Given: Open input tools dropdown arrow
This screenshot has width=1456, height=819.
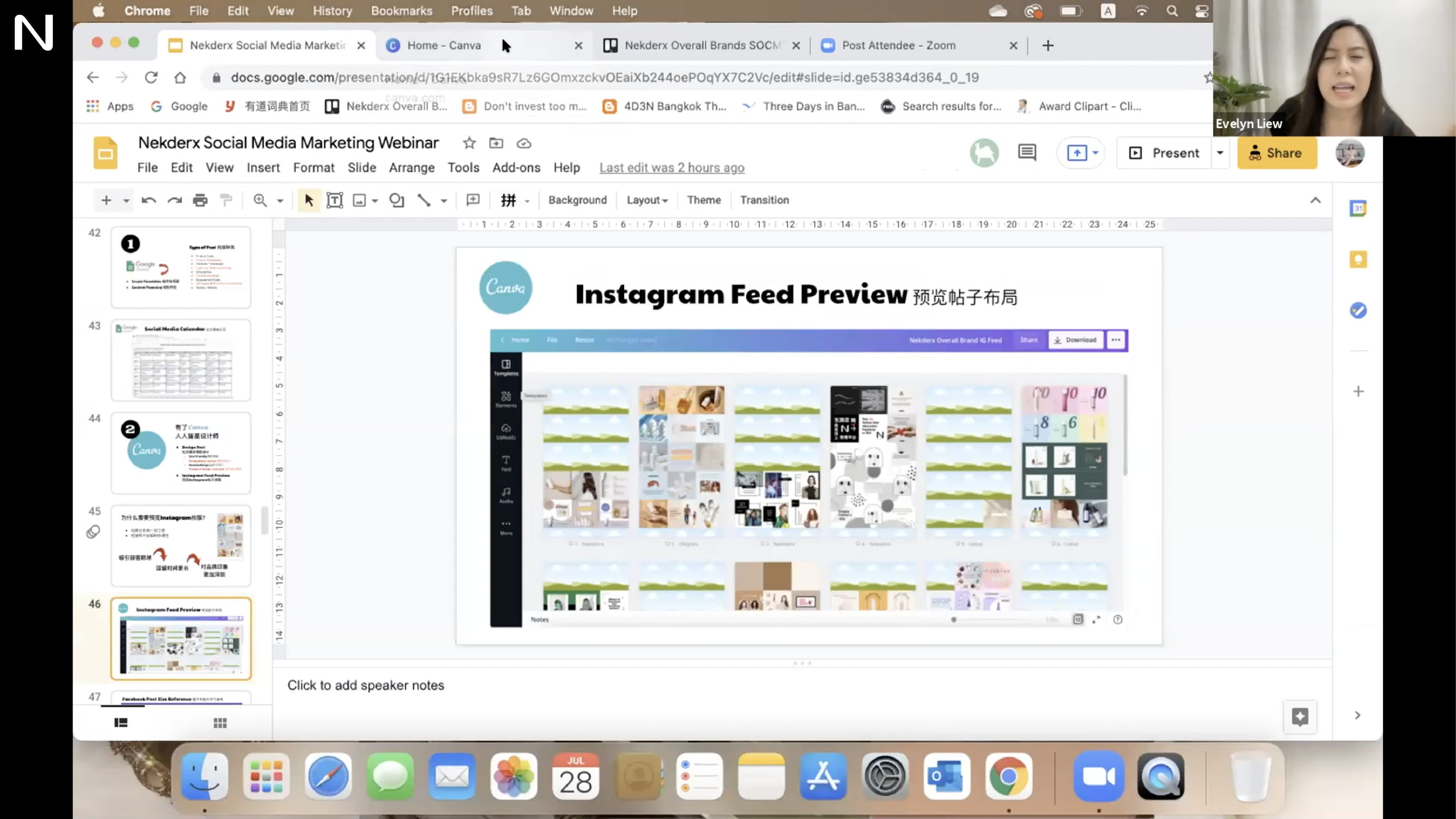Looking at the screenshot, I should point(527,200).
